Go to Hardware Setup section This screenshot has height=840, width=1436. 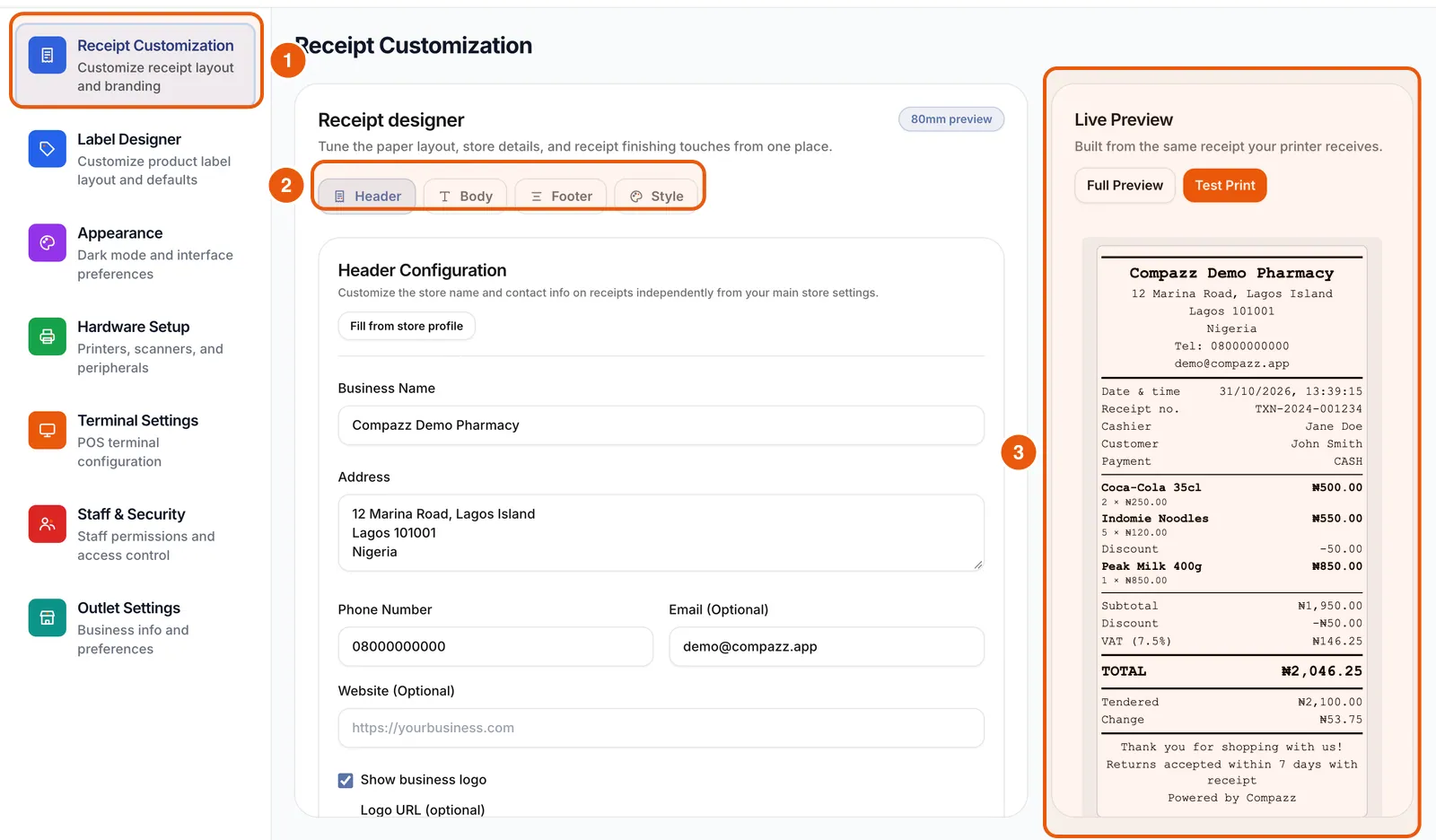click(x=136, y=346)
